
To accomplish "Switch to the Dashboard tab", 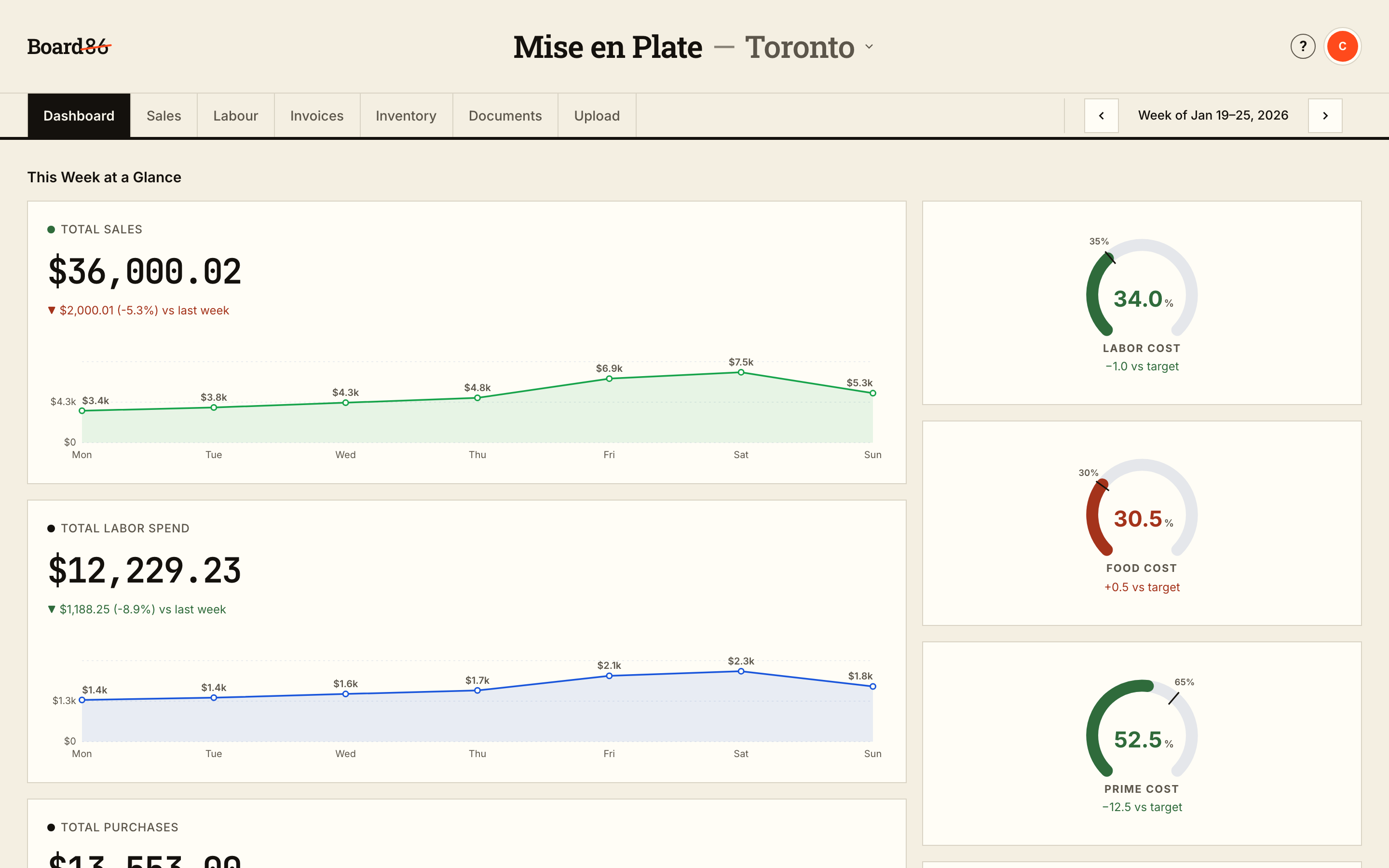I will pyautogui.click(x=79, y=115).
